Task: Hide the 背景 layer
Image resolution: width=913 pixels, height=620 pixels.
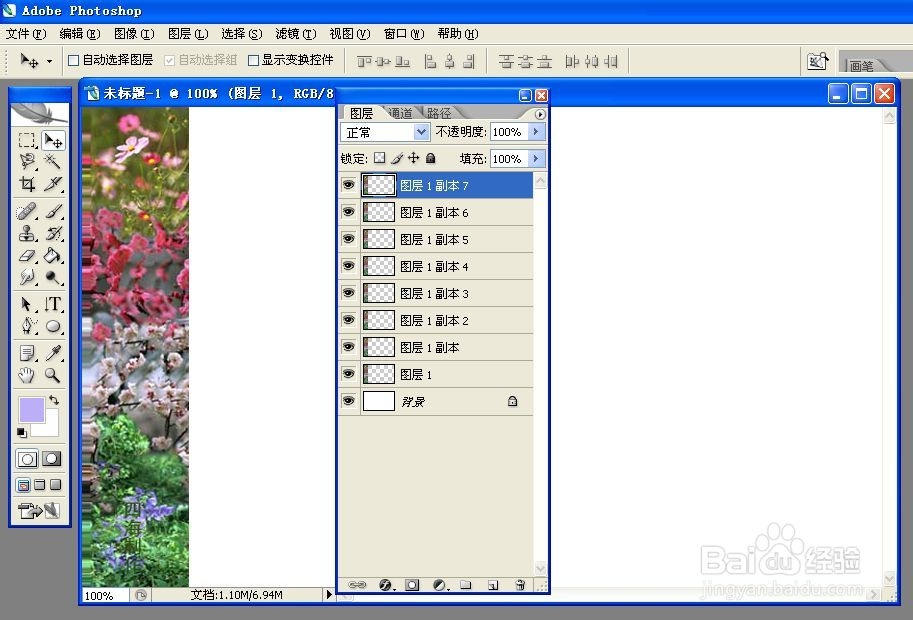Action: tap(348, 401)
